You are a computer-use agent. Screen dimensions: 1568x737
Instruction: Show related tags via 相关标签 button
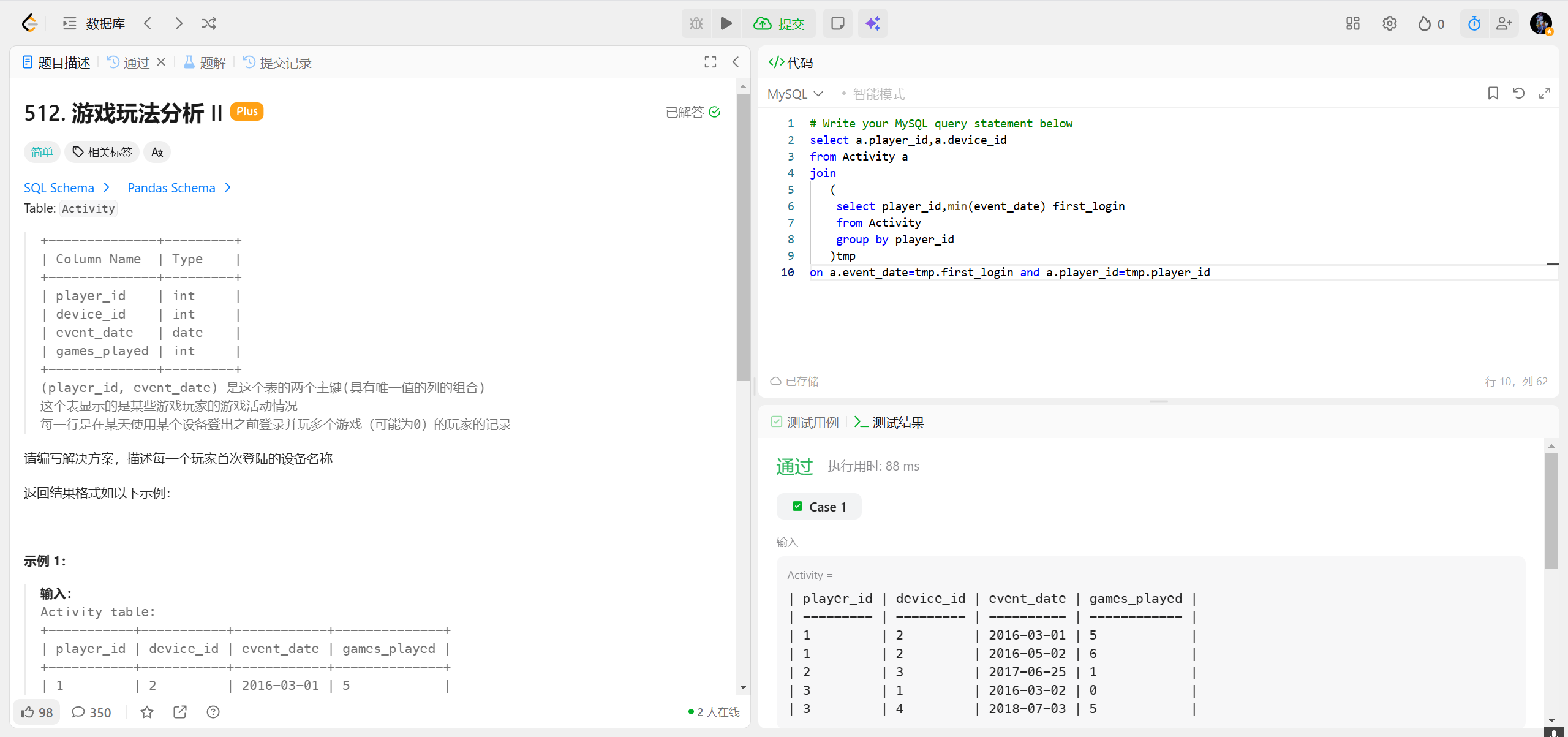(x=102, y=152)
